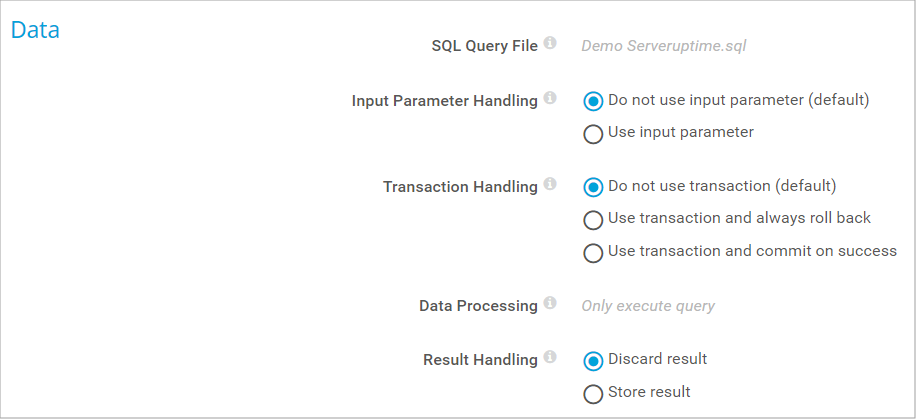Show the Data Processing info tooltip icon
The image size is (916, 419).
tap(550, 304)
